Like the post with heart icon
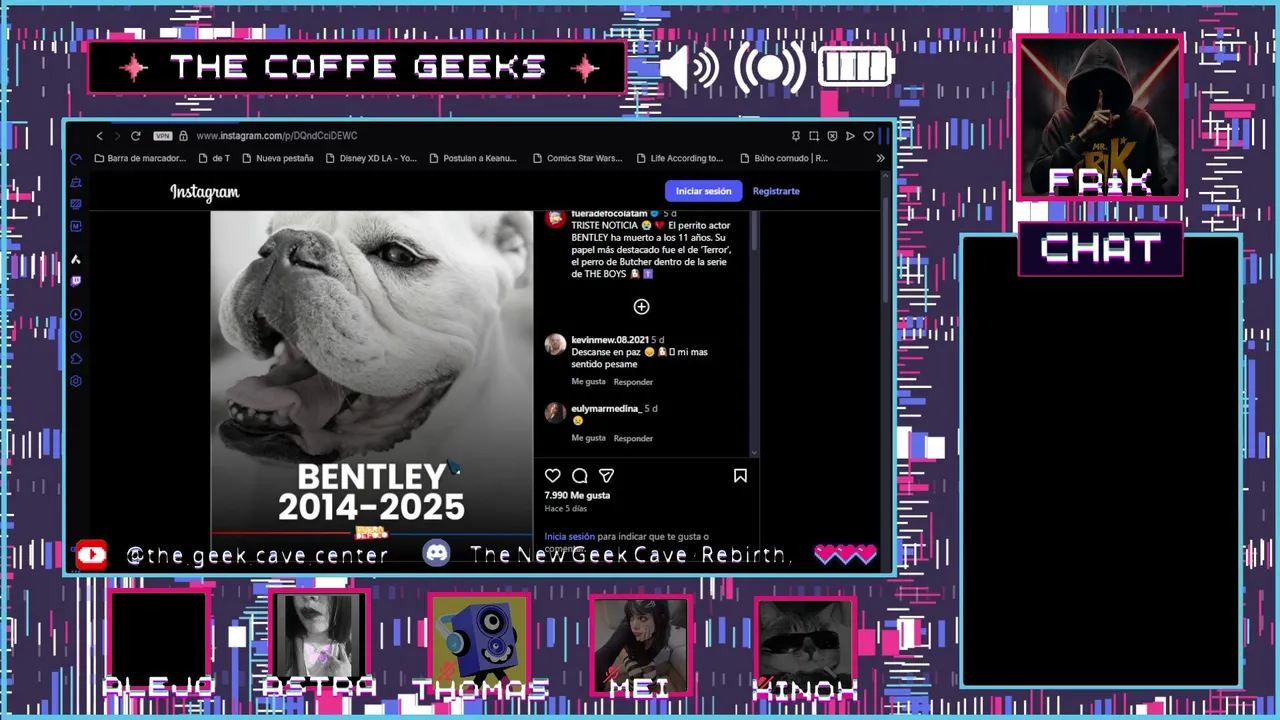1280x720 pixels. point(553,476)
